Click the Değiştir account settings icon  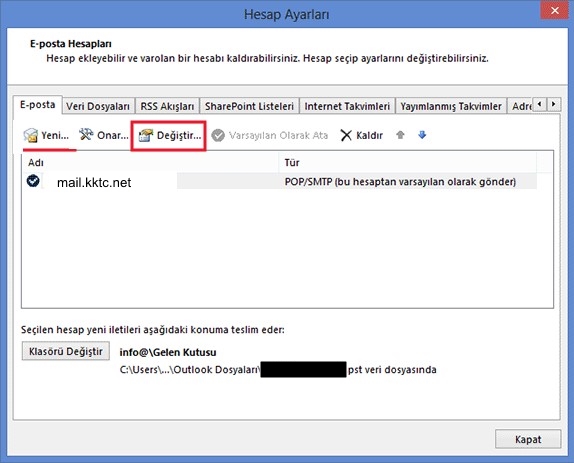point(146,135)
